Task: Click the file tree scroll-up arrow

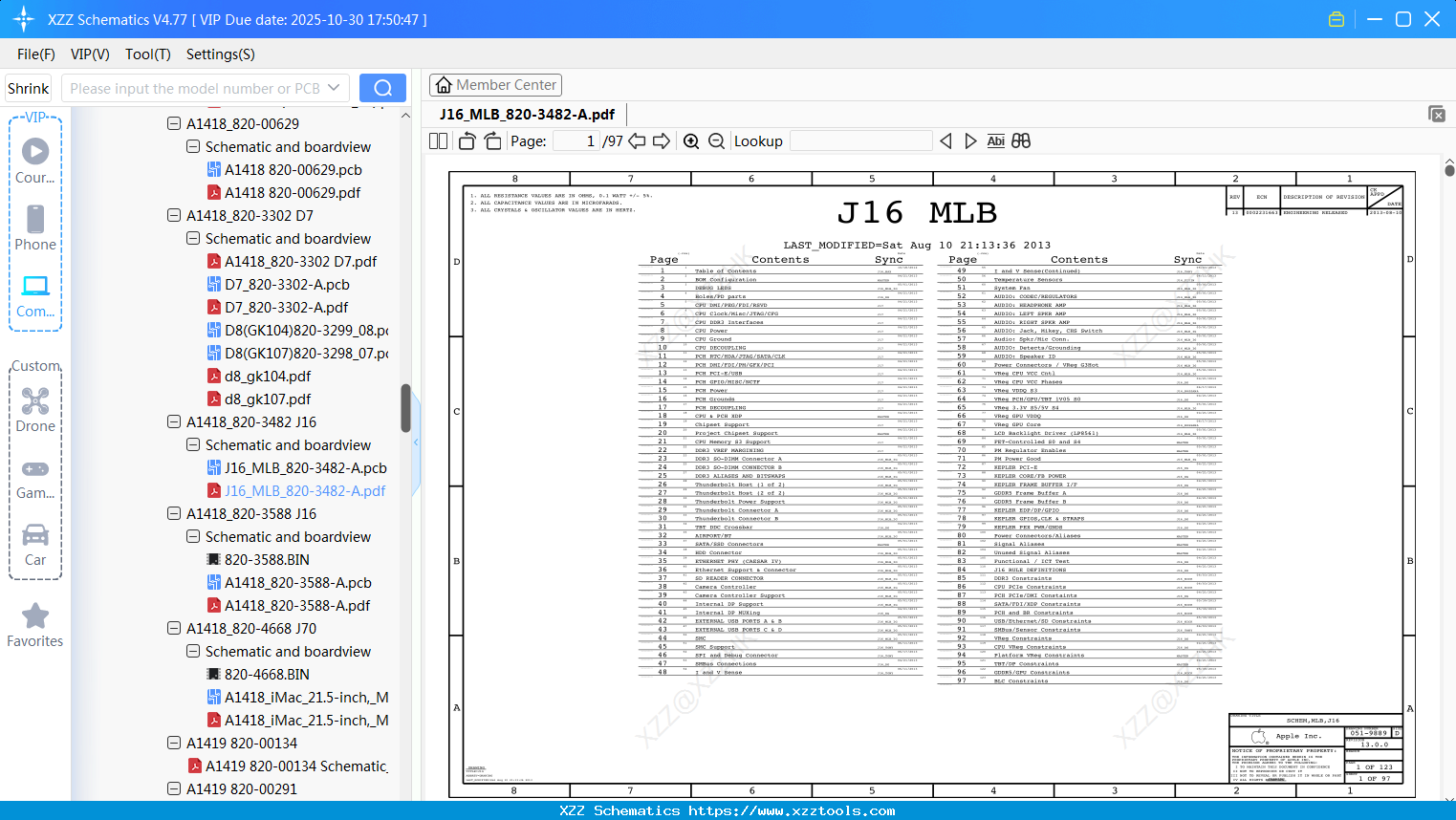Action: 405,116
